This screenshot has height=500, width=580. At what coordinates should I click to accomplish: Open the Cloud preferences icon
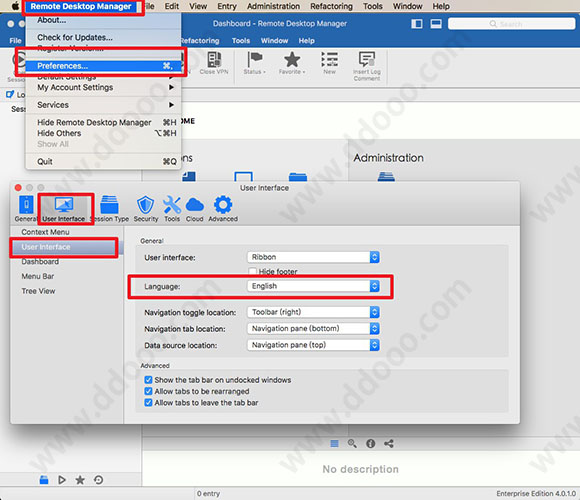[x=195, y=205]
